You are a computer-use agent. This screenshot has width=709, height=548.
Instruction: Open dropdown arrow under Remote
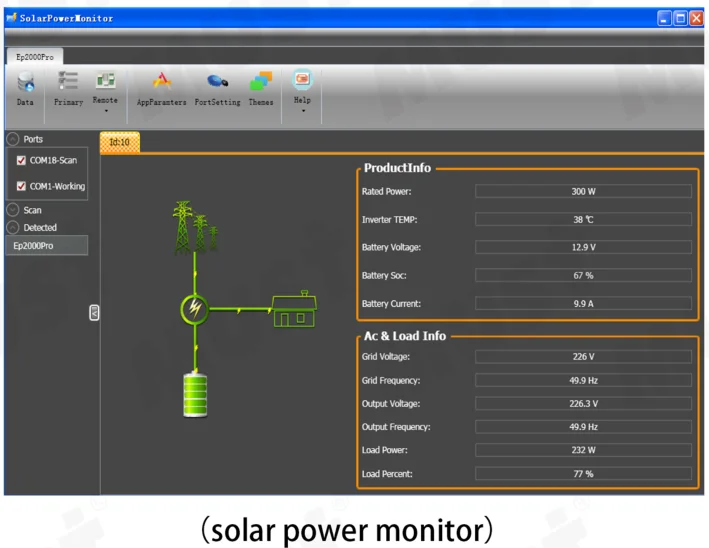105,111
